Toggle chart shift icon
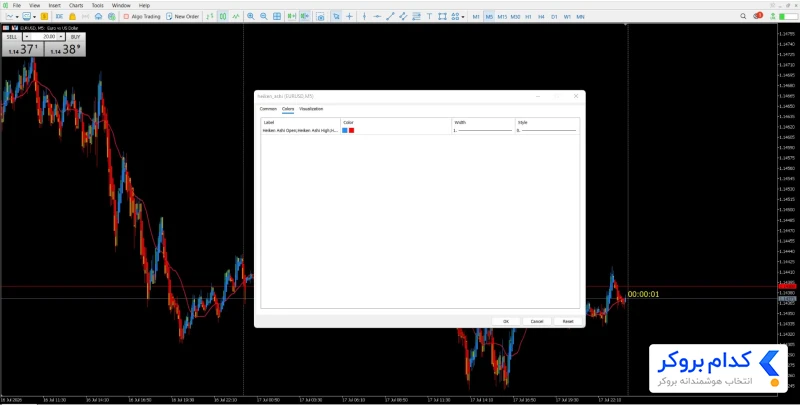This screenshot has height=405, width=800. coord(305,16)
